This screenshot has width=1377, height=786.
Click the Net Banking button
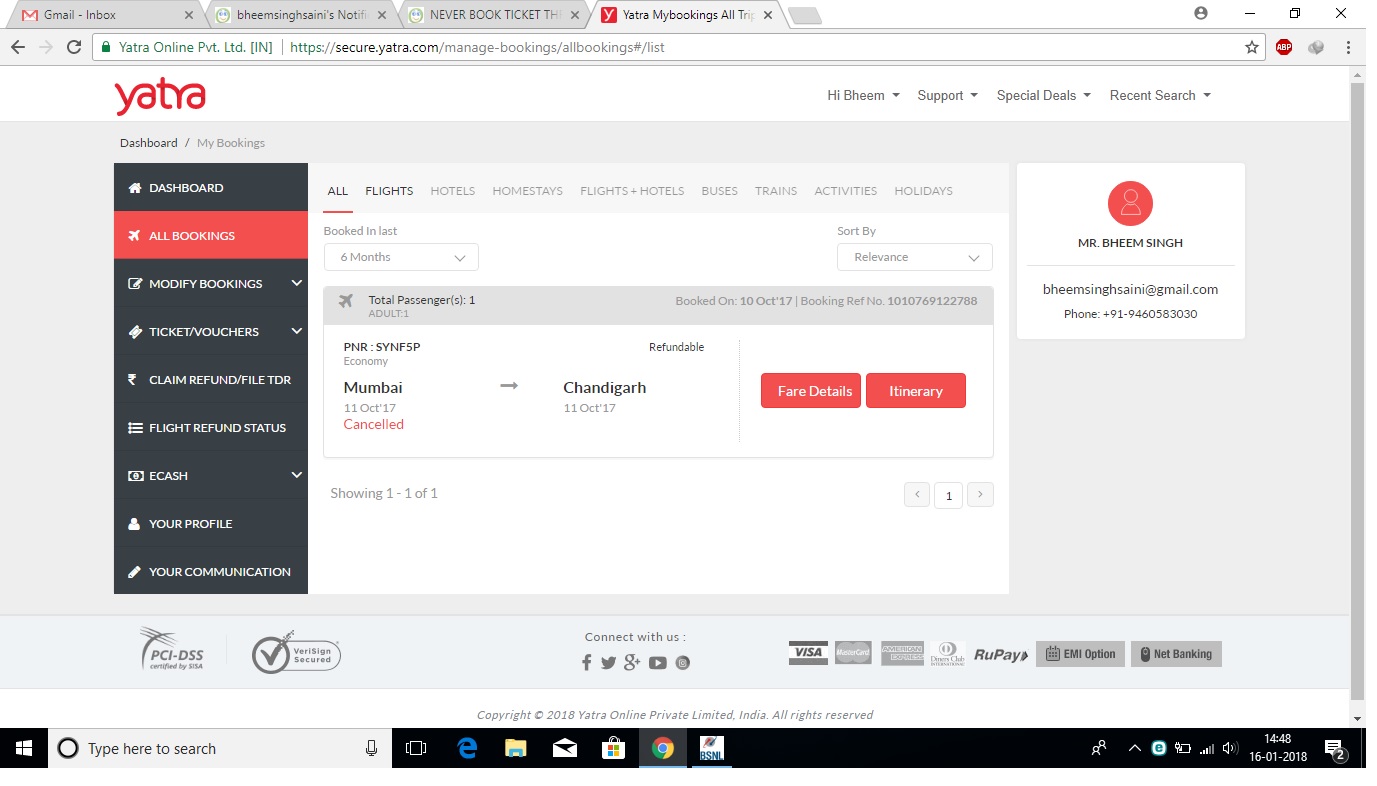click(1176, 654)
